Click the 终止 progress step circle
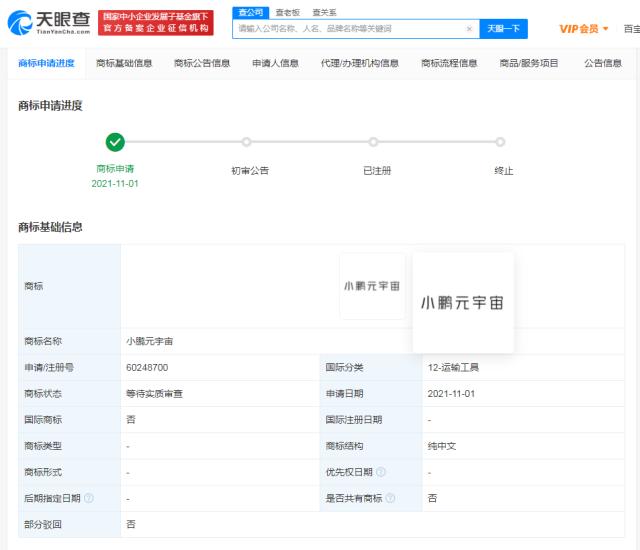This screenshot has height=550, width=640. point(501,142)
